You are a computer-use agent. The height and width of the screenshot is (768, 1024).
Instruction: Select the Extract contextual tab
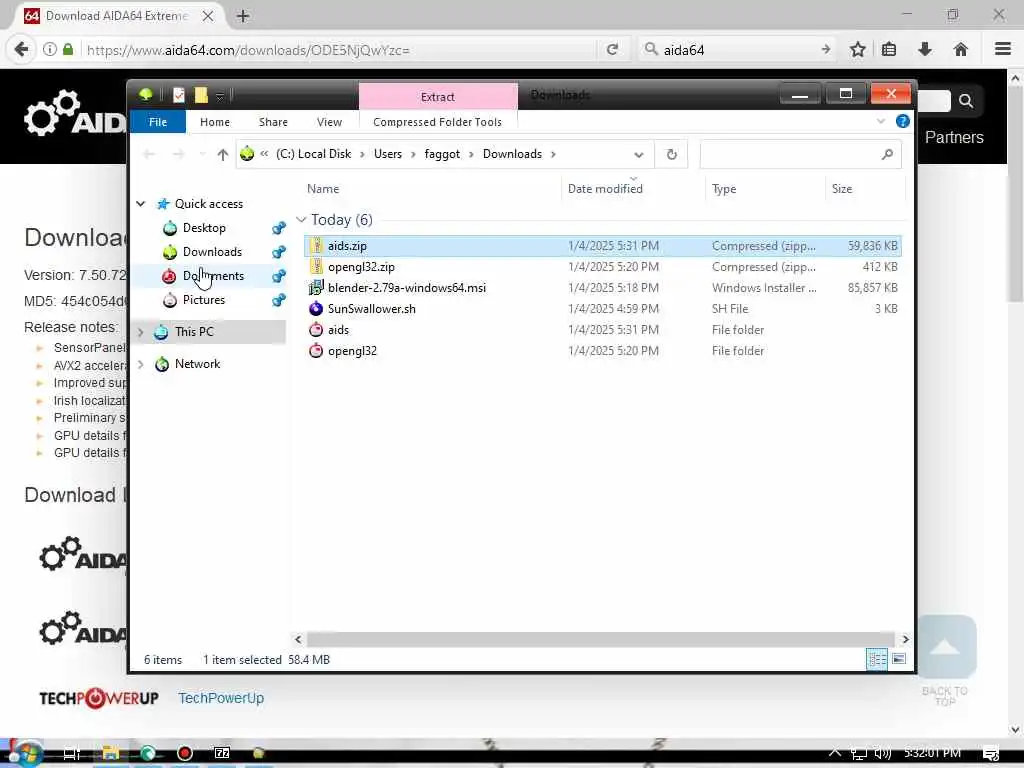[x=438, y=97]
